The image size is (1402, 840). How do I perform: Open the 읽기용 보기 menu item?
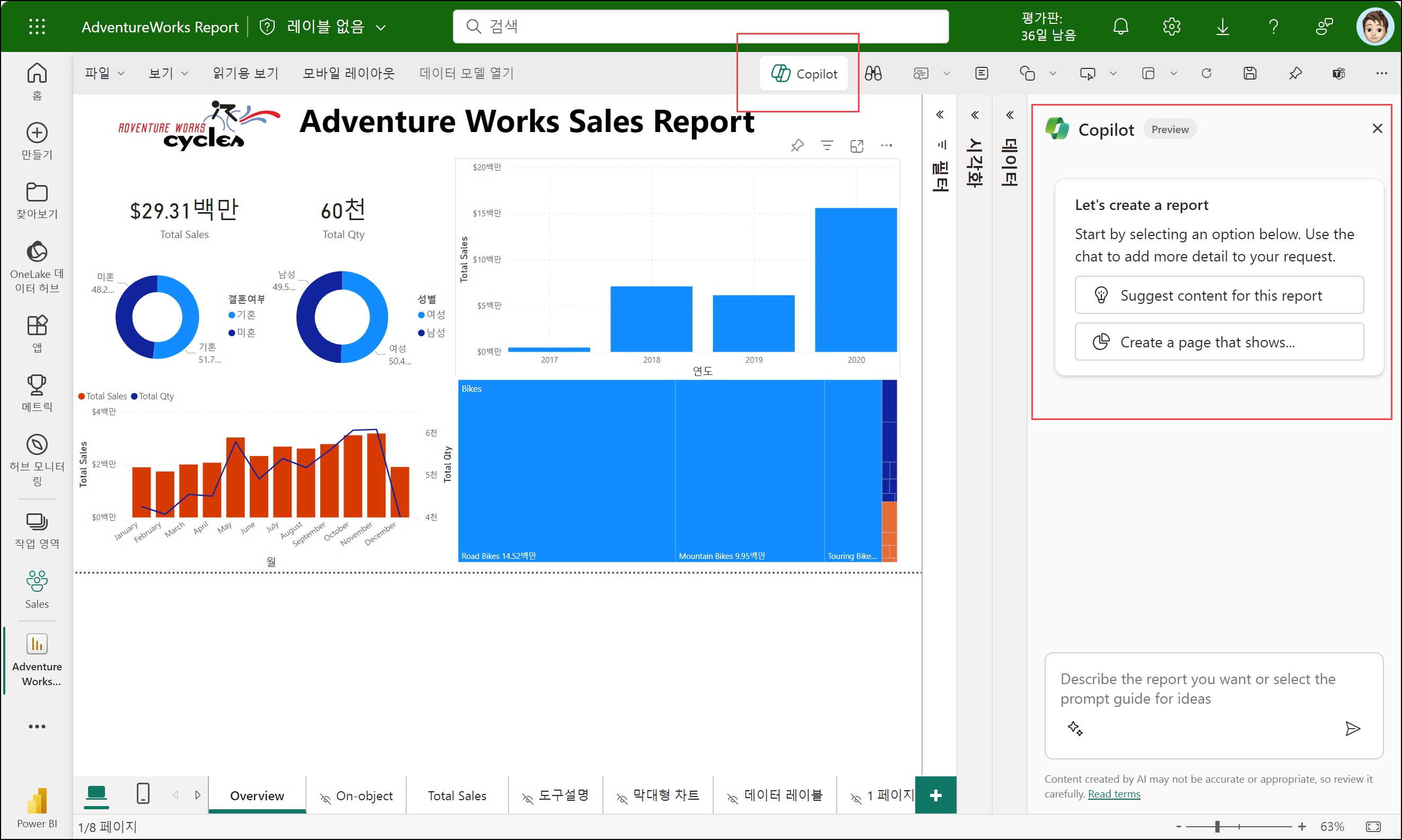coord(245,74)
